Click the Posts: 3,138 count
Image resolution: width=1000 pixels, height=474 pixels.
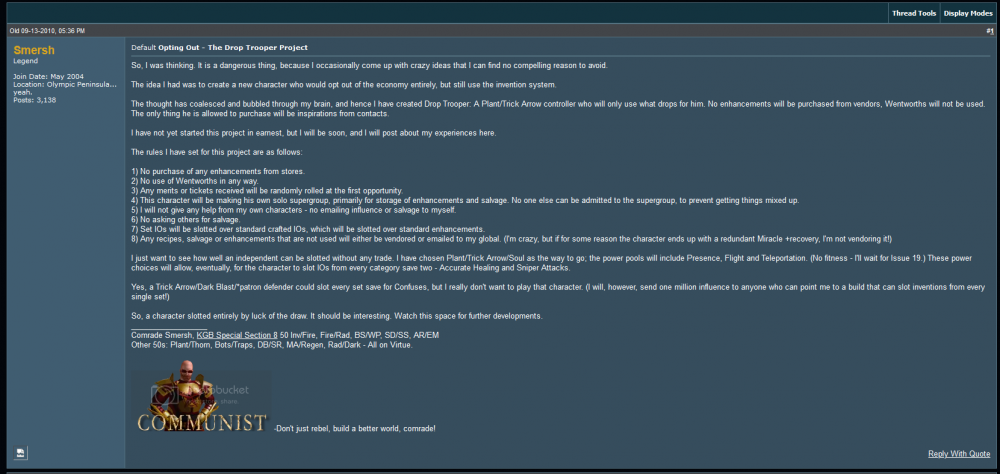35,100
